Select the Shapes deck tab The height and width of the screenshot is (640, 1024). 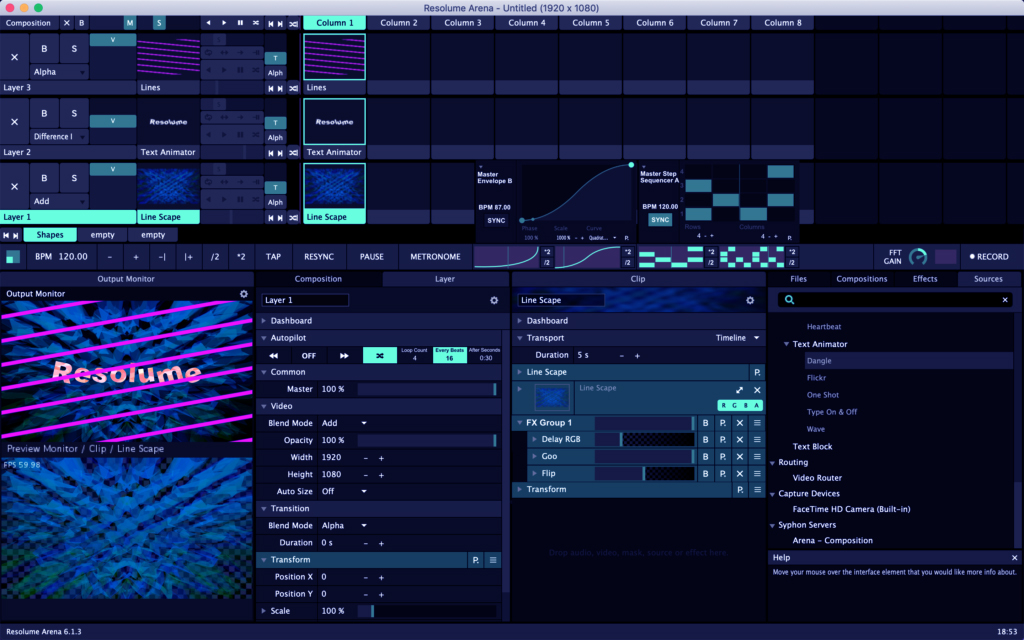pyautogui.click(x=50, y=235)
